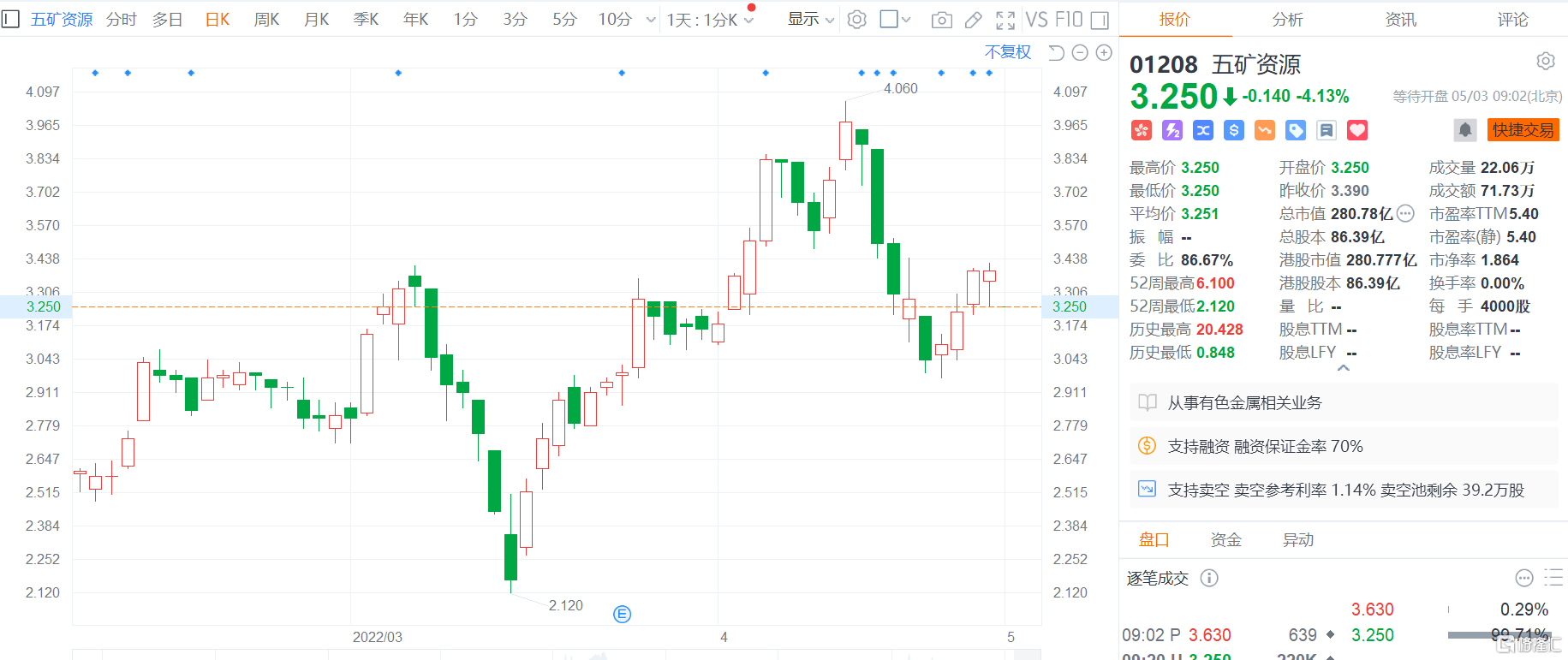Viewport: 1568px width, 660px height.
Task: Enter fullscreen chart mode
Action: pyautogui.click(x=1005, y=20)
